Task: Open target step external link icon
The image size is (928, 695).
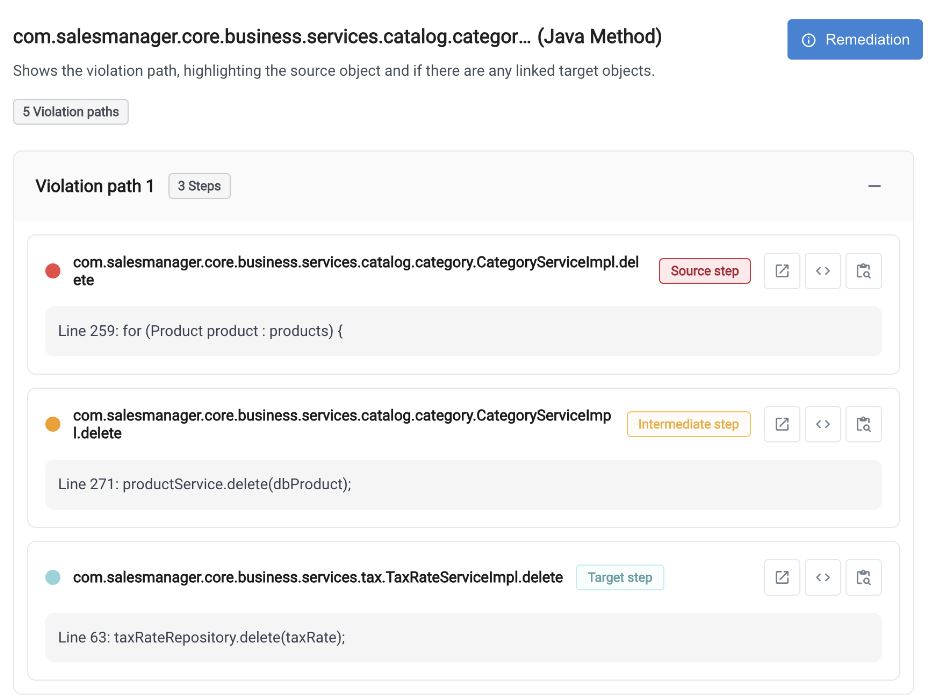Action: tap(782, 577)
